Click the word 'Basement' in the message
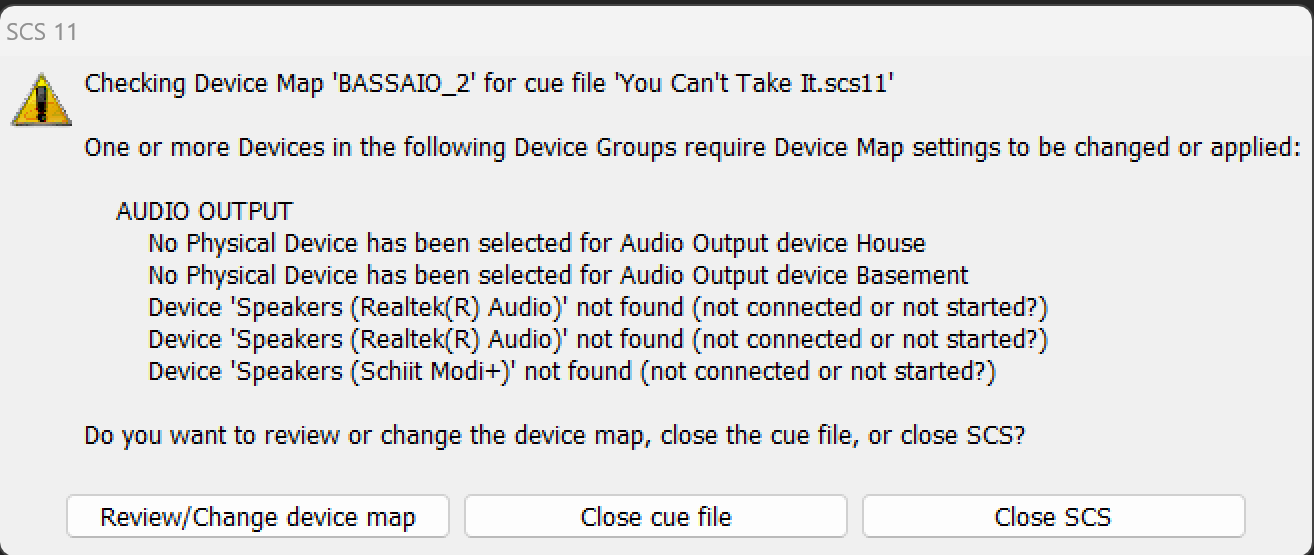The image size is (1314, 555). [912, 275]
